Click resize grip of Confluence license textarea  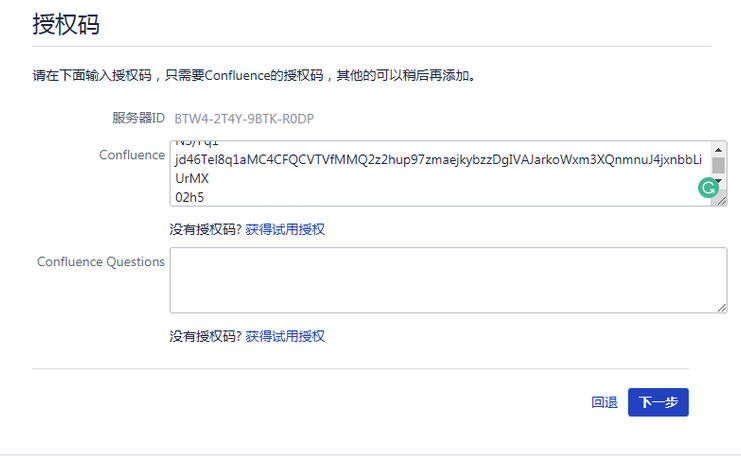coord(720,200)
